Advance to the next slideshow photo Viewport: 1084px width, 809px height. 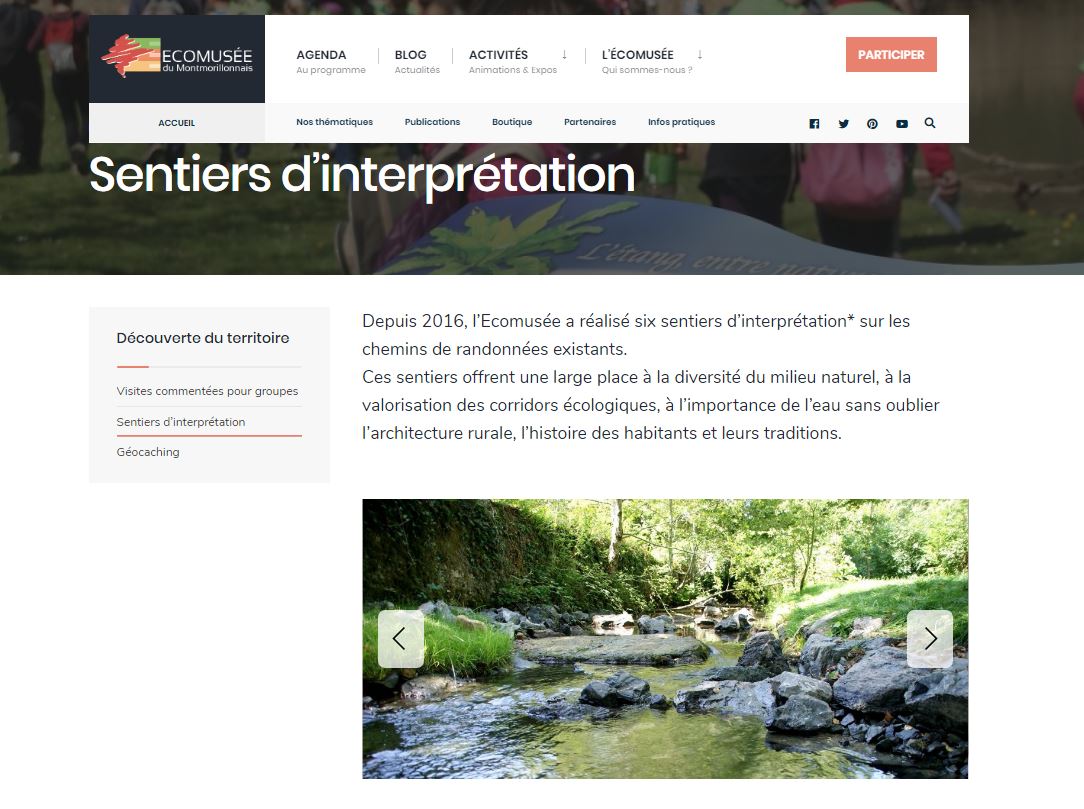click(930, 638)
